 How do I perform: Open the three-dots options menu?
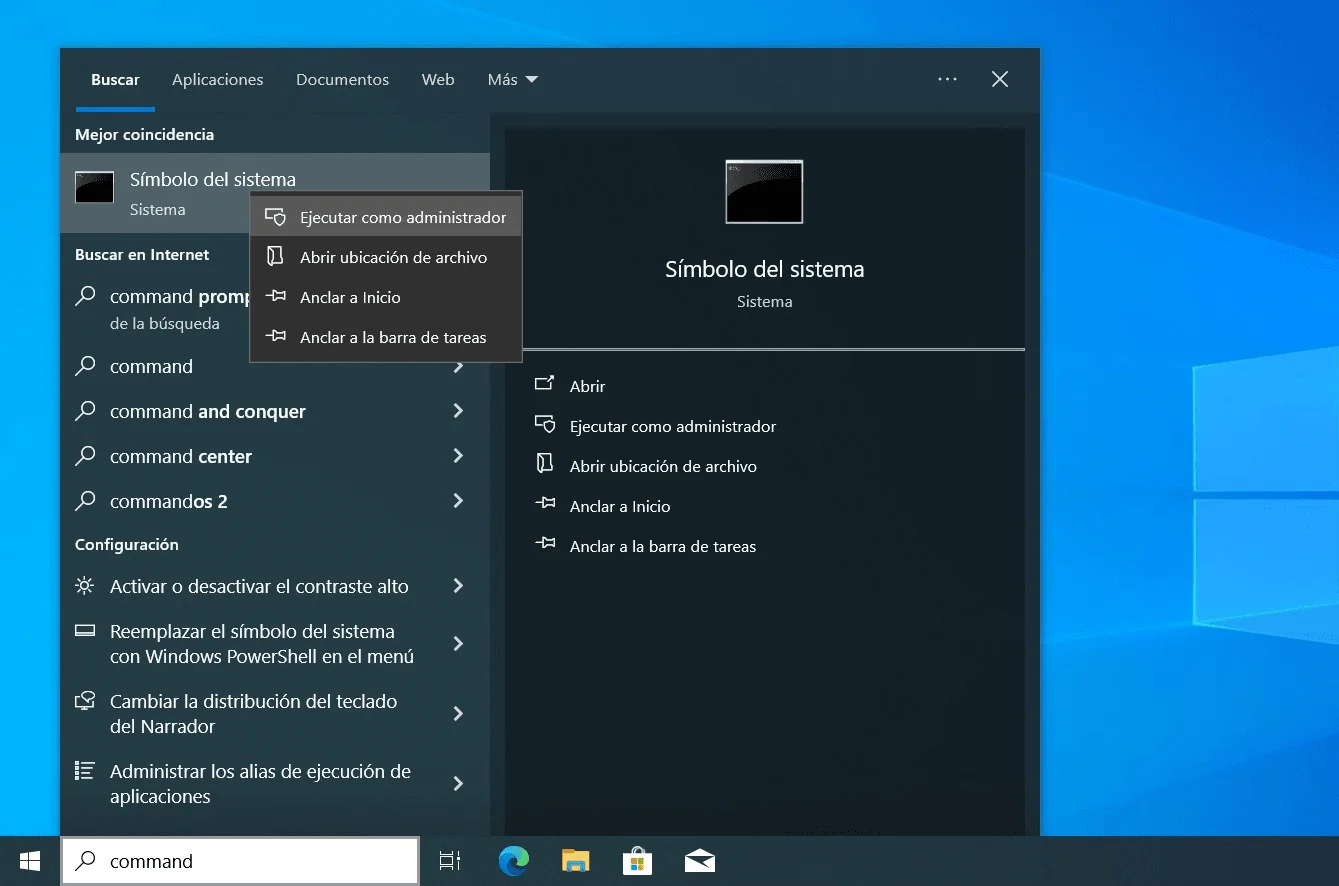[x=947, y=80]
